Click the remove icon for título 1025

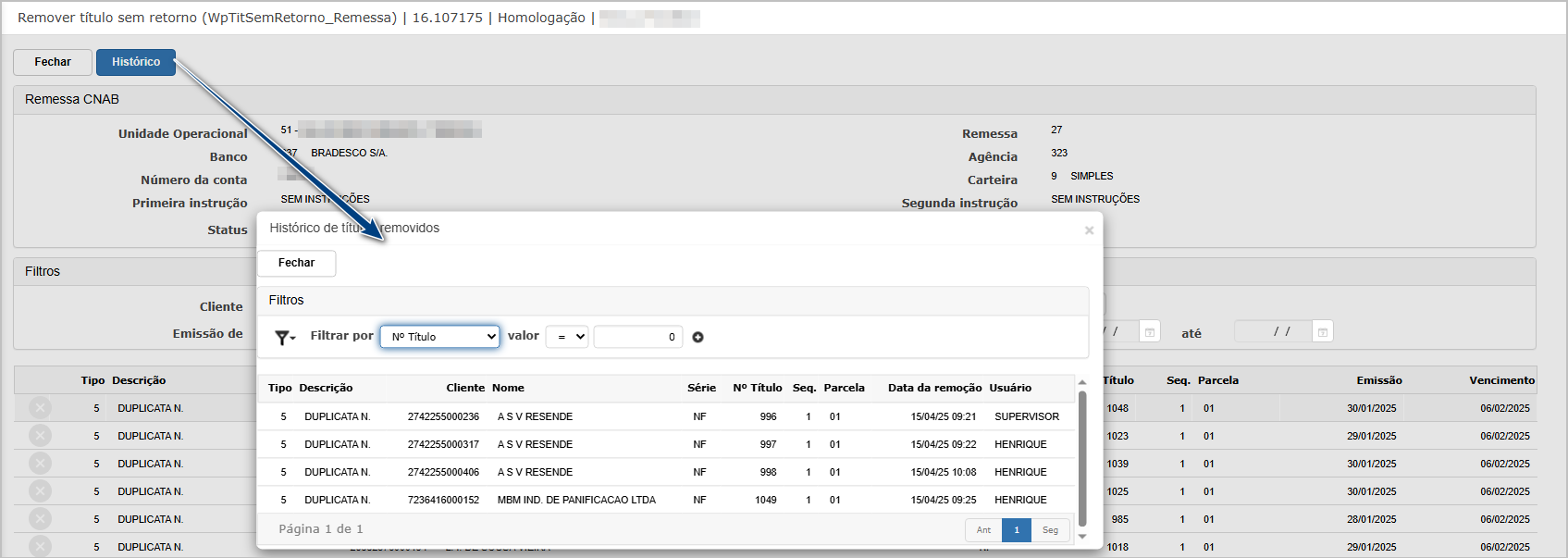[40, 491]
